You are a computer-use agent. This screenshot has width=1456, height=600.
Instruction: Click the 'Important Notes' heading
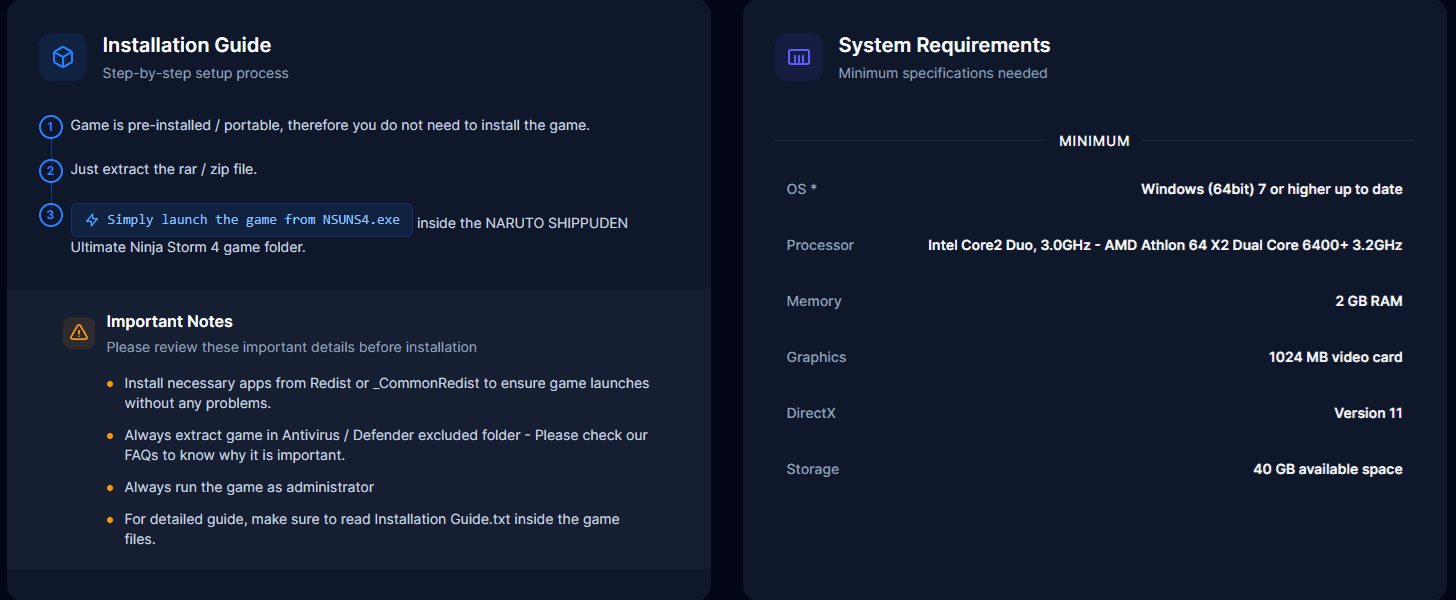coord(170,322)
